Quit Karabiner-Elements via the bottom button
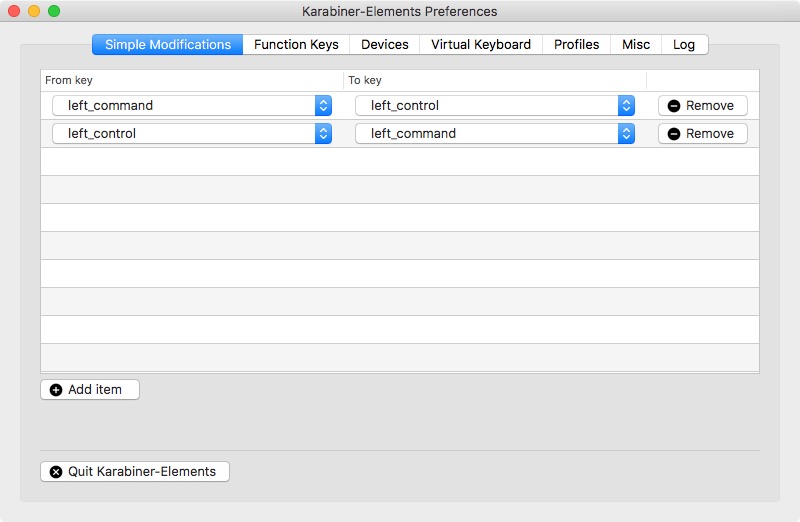 click(135, 471)
